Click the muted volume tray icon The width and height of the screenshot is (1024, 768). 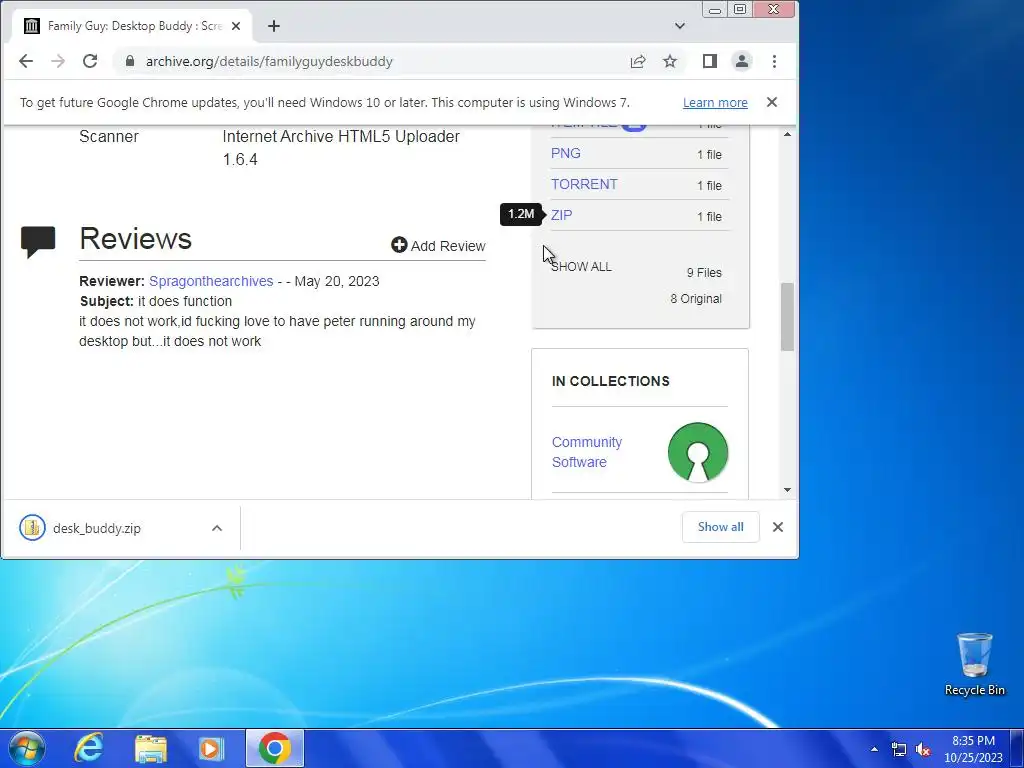coord(923,749)
